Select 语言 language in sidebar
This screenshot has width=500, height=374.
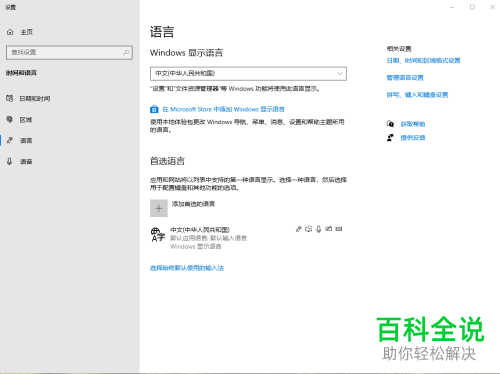tap(26, 141)
